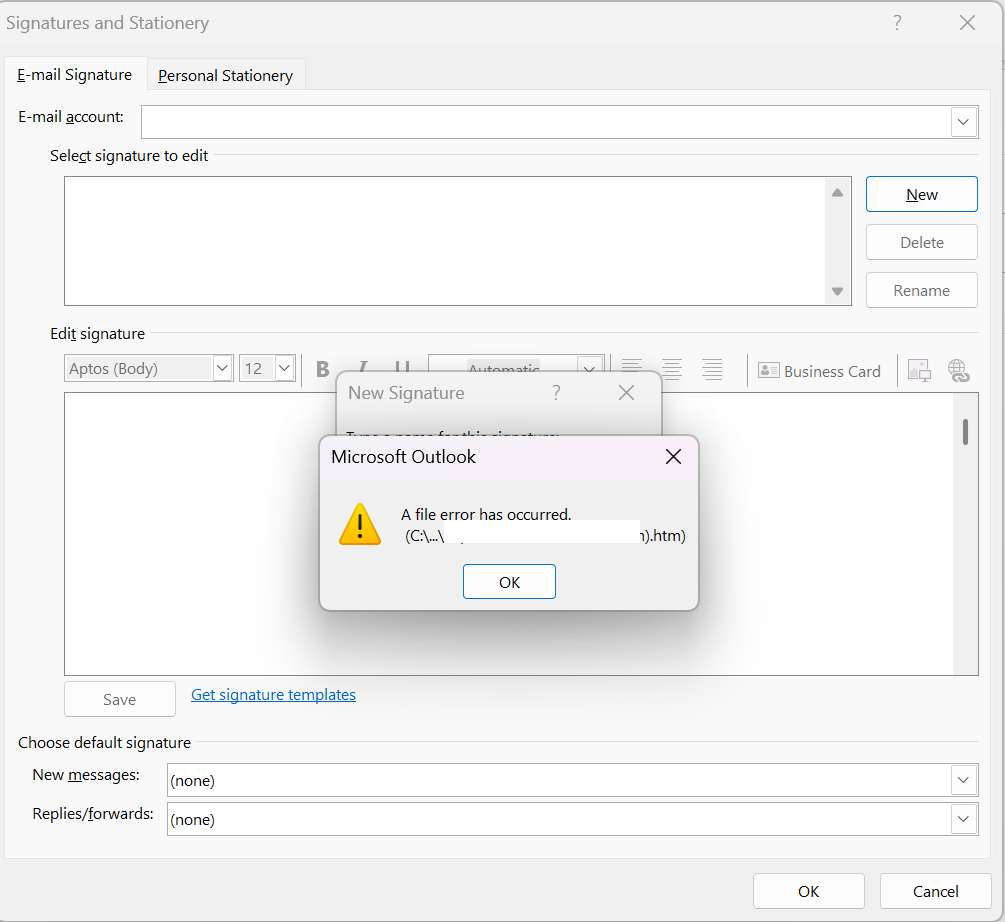Viewport: 1005px width, 922px height.
Task: Open help in the New Signature dialog
Action: [556, 392]
